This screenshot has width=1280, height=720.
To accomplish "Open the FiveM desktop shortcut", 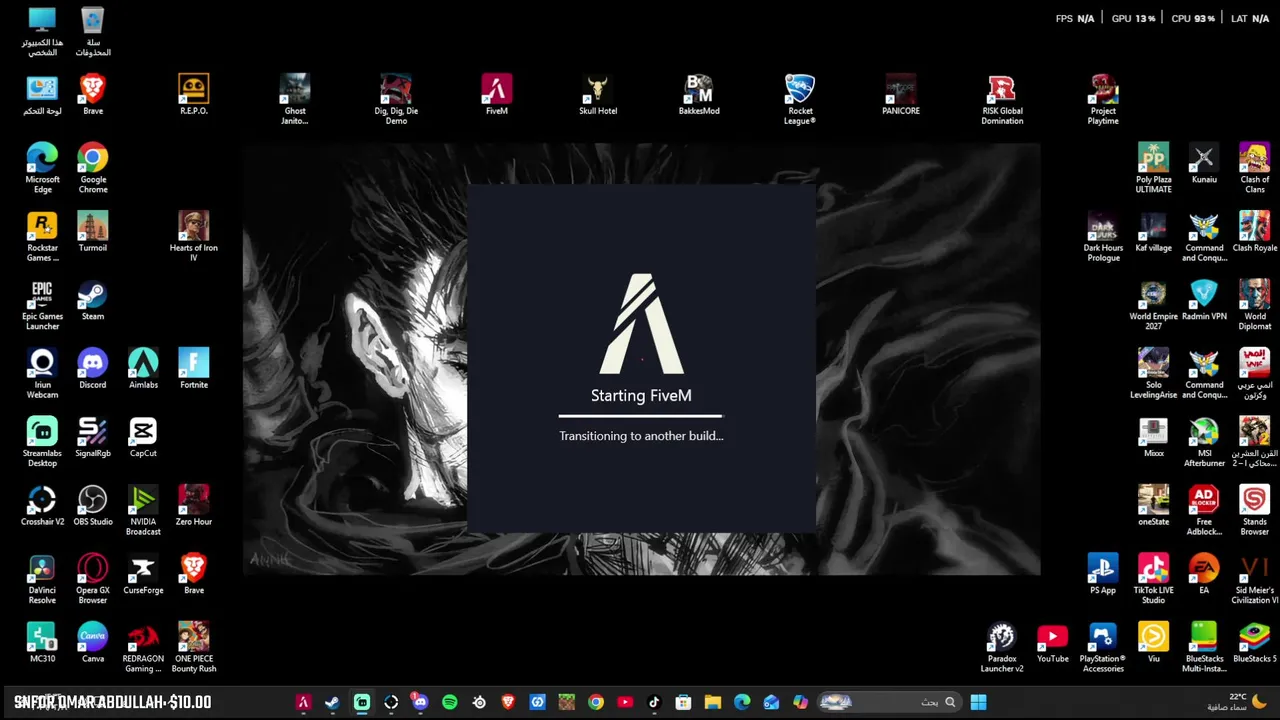I will [x=497, y=95].
